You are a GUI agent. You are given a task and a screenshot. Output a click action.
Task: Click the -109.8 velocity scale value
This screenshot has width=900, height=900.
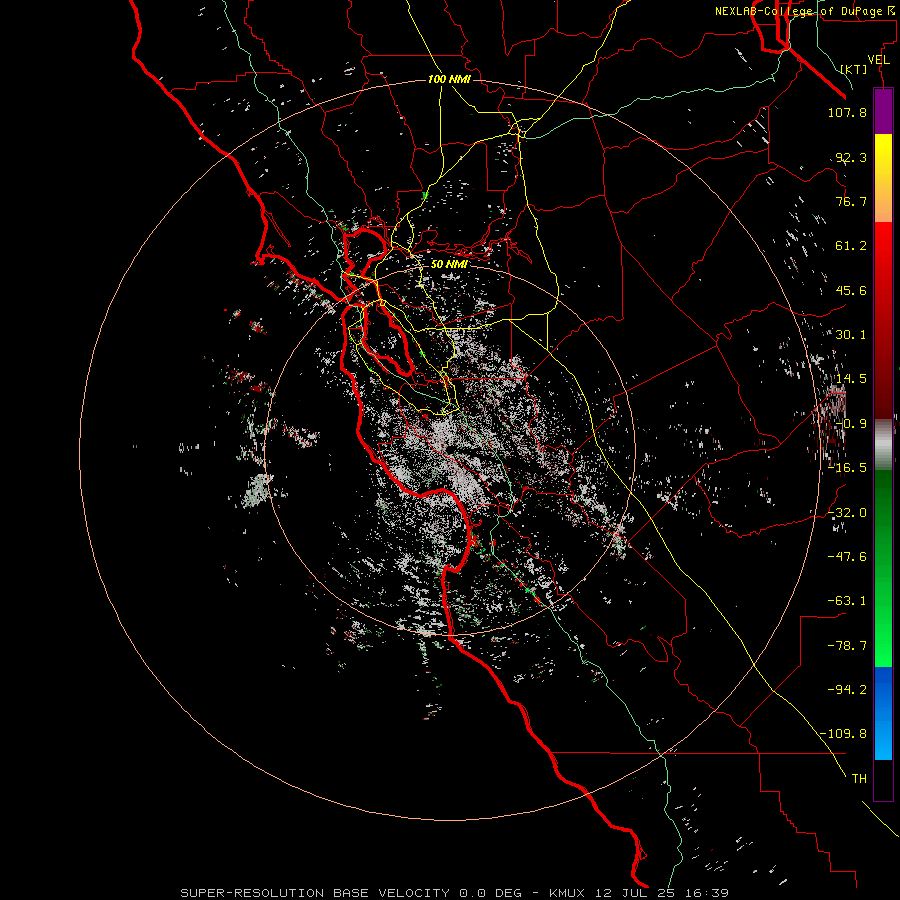pos(843,734)
